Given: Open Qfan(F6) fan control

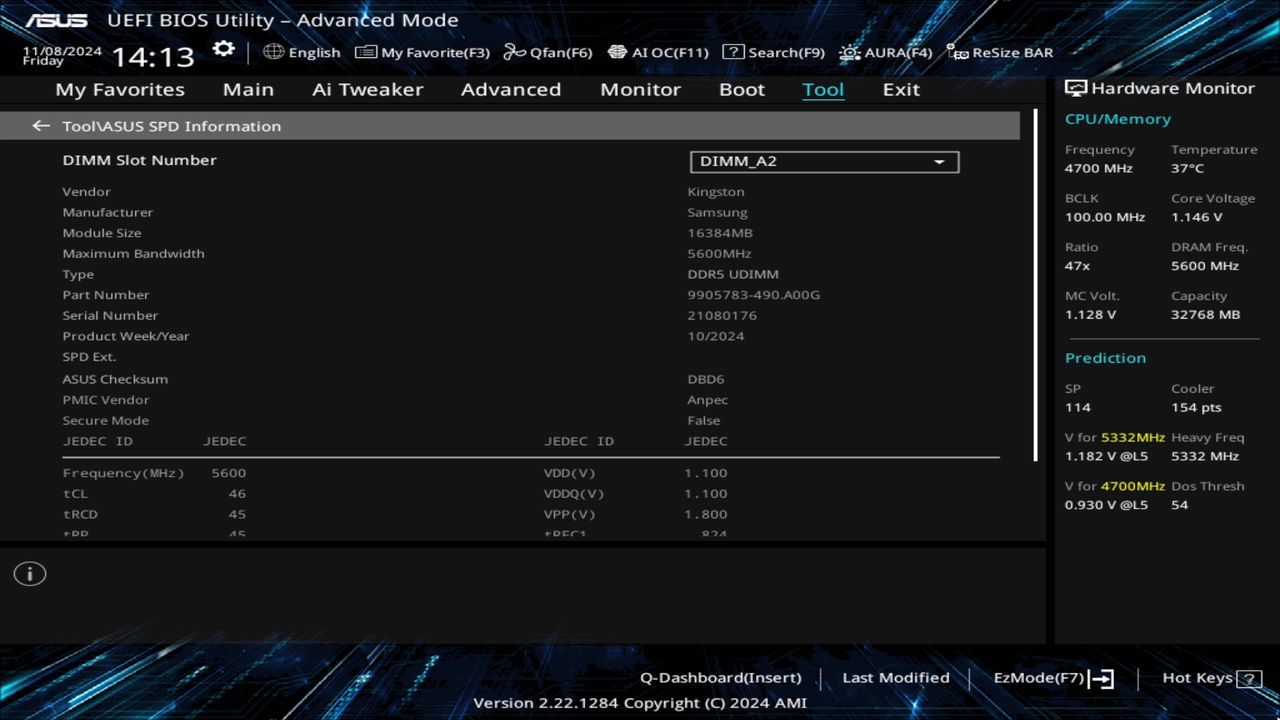Looking at the screenshot, I should pos(548,52).
